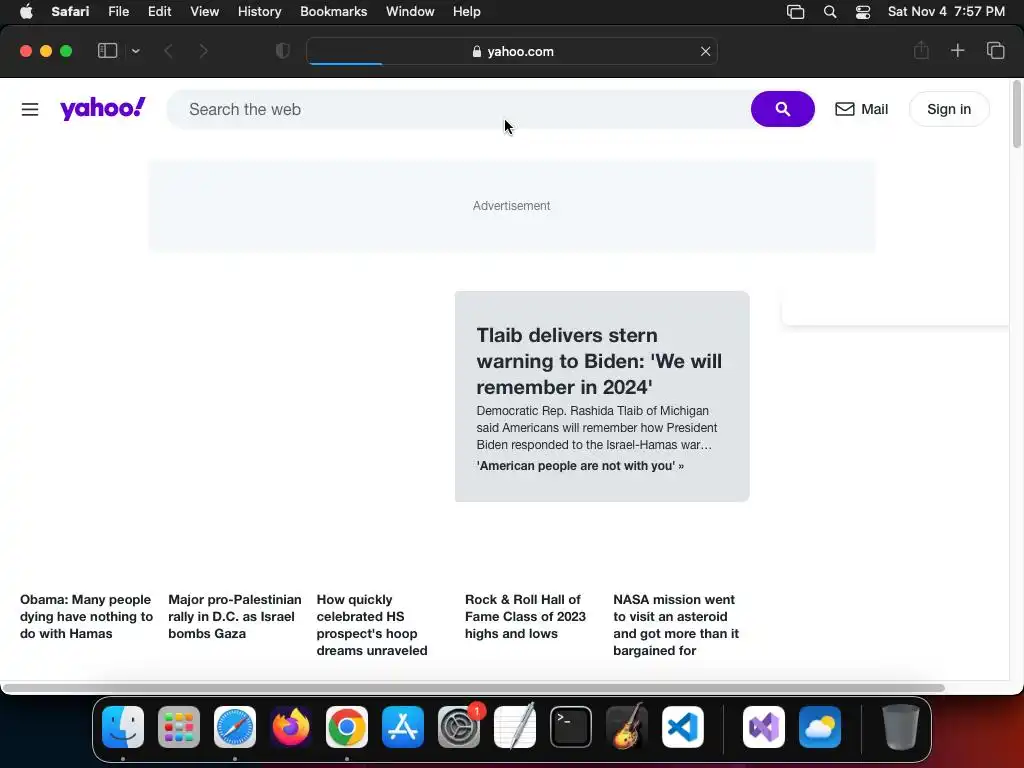Launch Visual Studio from the Dock
This screenshot has height=768, width=1024.
pos(764,727)
